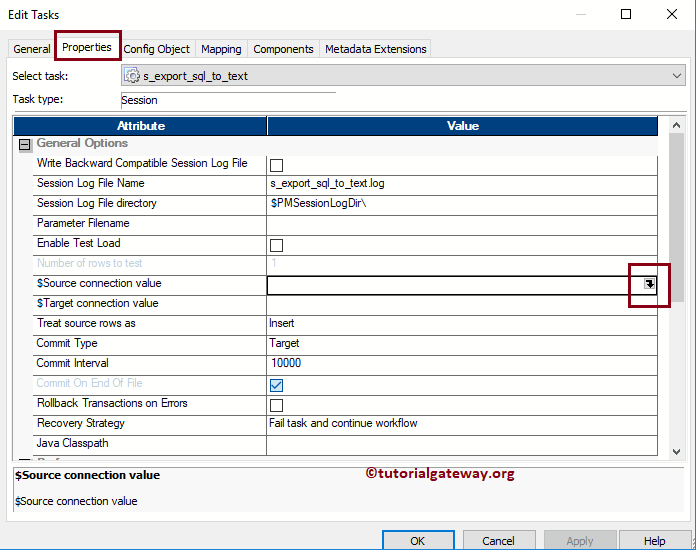Click the Java Classpath value cell
The image size is (696, 550).
click(x=462, y=445)
